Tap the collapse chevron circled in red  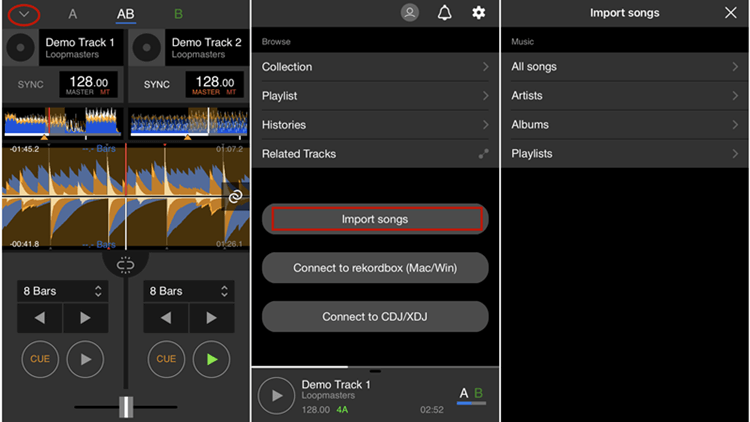[23, 14]
